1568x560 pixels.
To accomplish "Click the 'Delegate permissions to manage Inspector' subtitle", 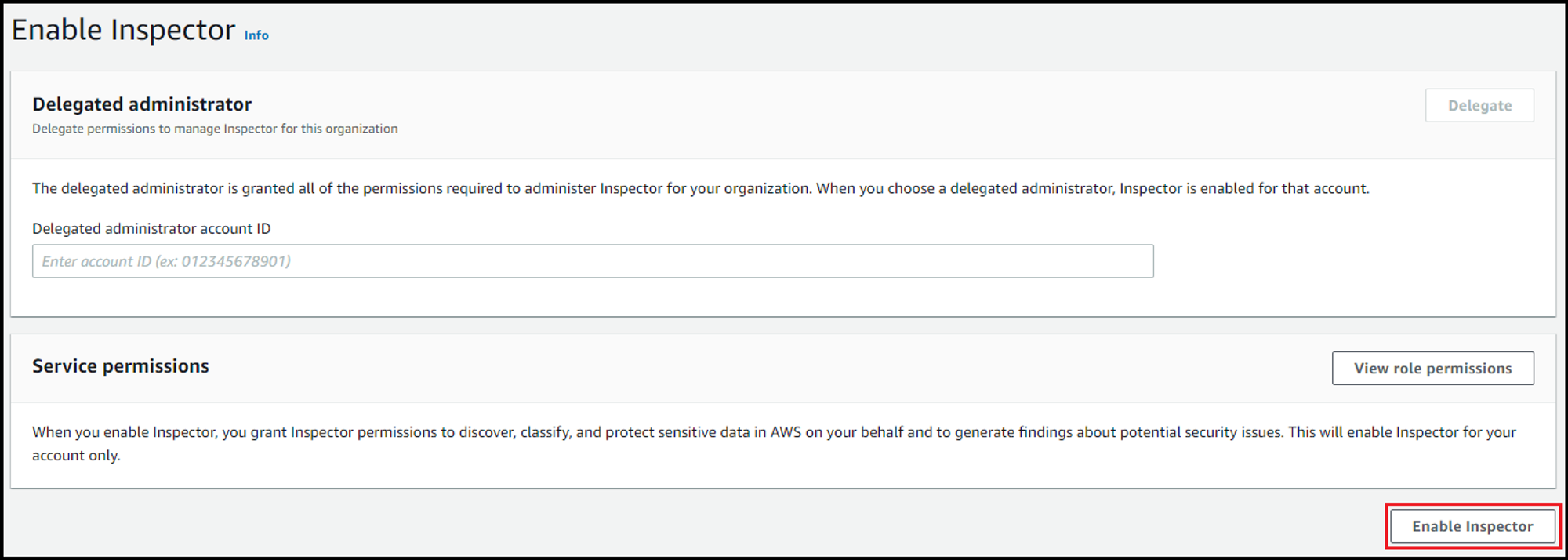I will coord(215,129).
